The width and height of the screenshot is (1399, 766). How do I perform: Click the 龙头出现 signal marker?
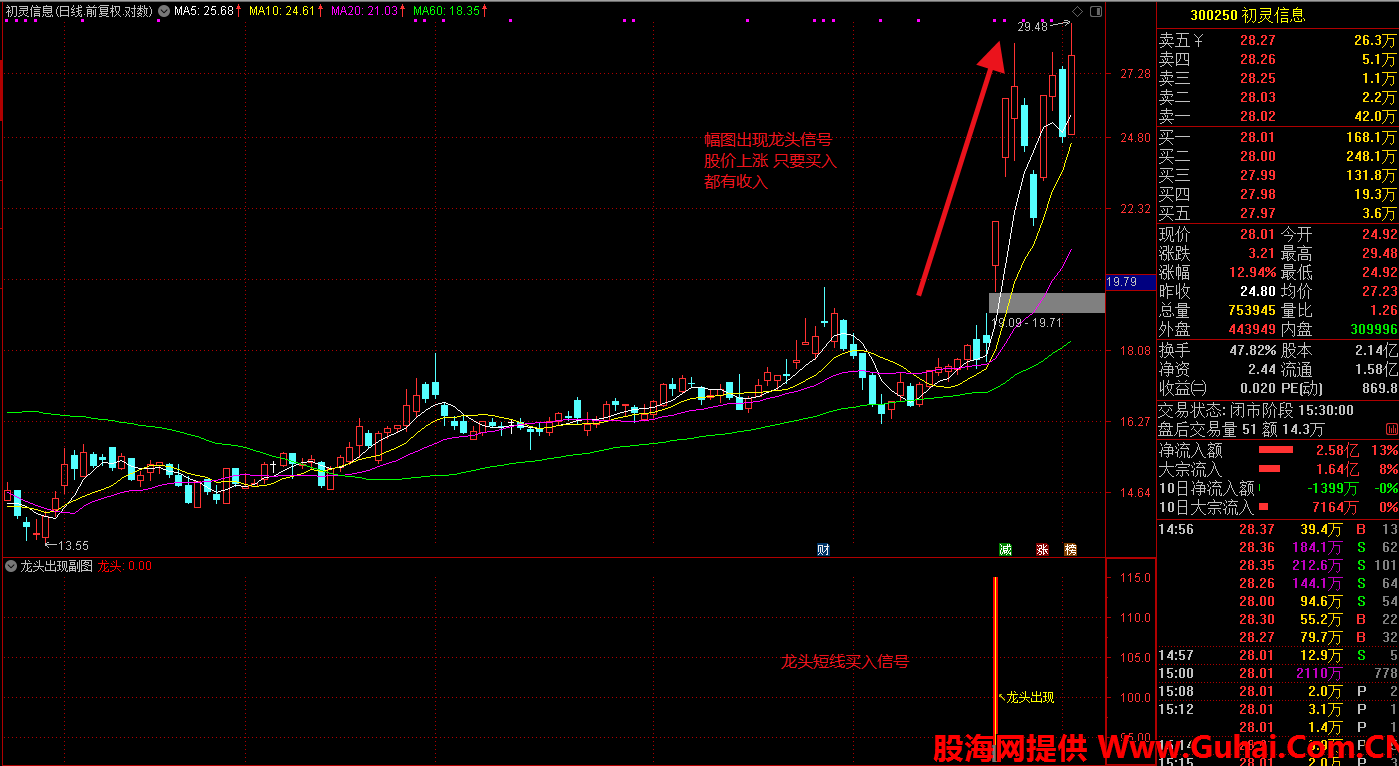(1029, 697)
